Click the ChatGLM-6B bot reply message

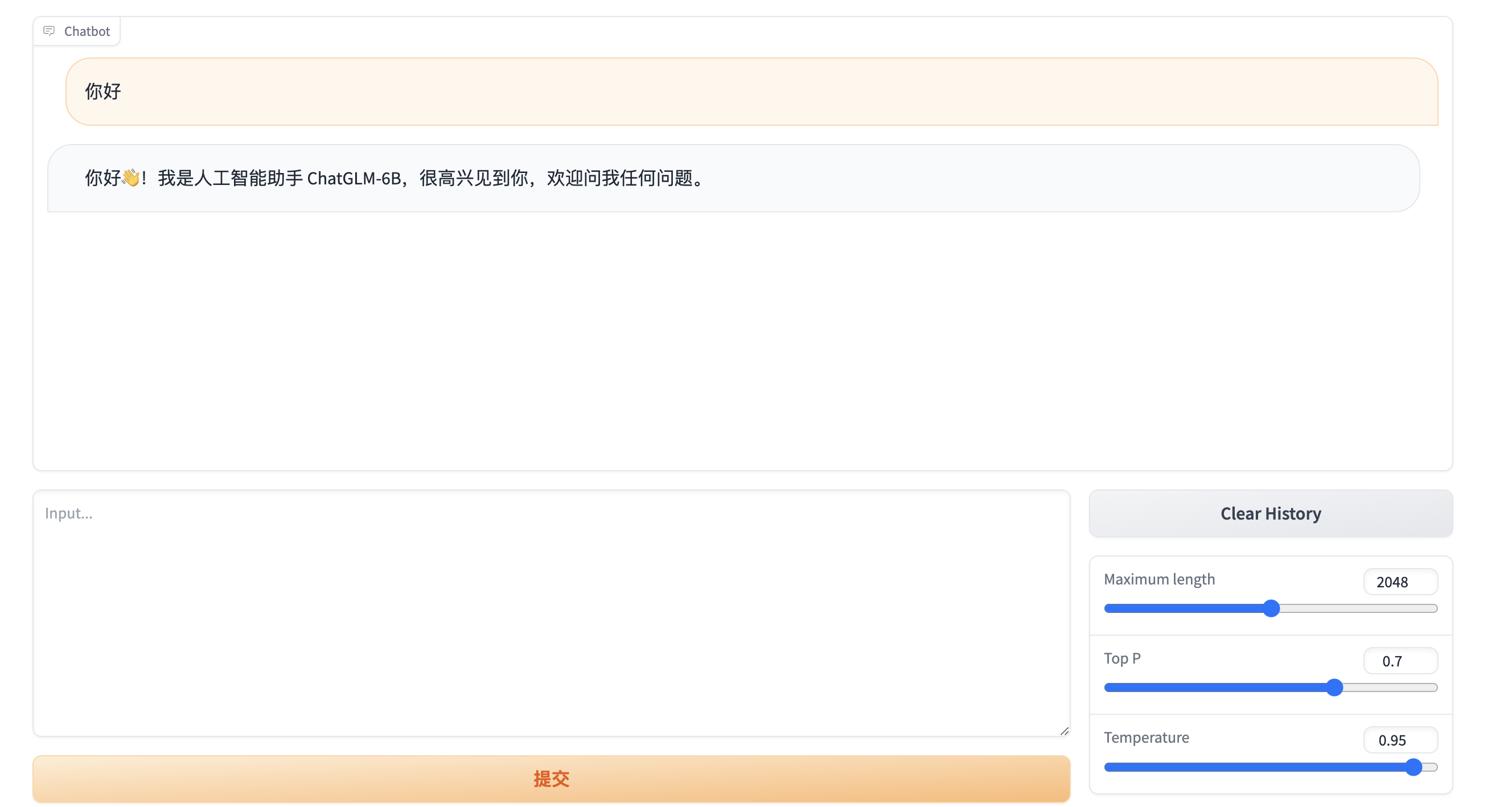(733, 178)
